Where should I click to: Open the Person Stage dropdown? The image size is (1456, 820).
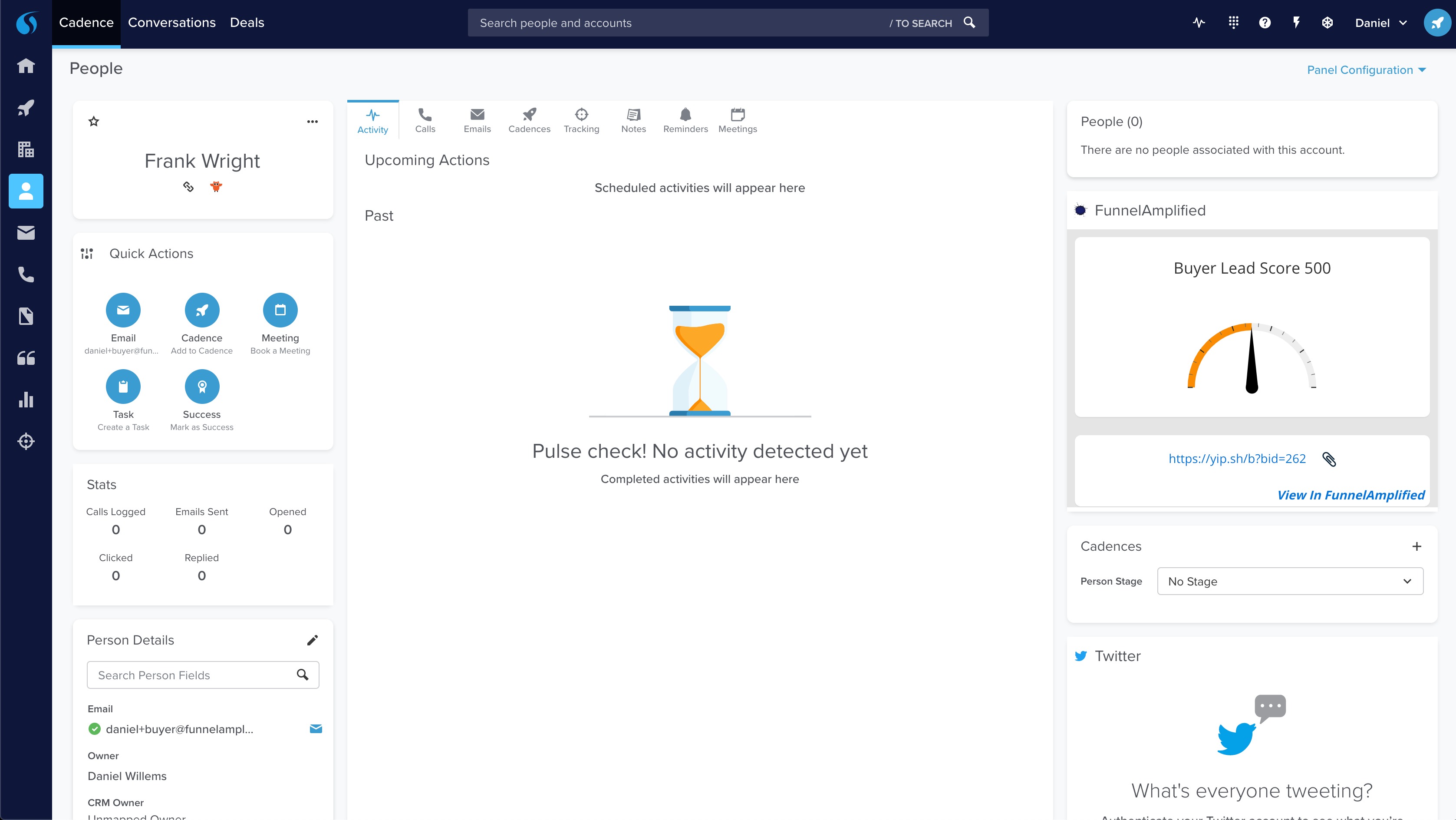1290,582
